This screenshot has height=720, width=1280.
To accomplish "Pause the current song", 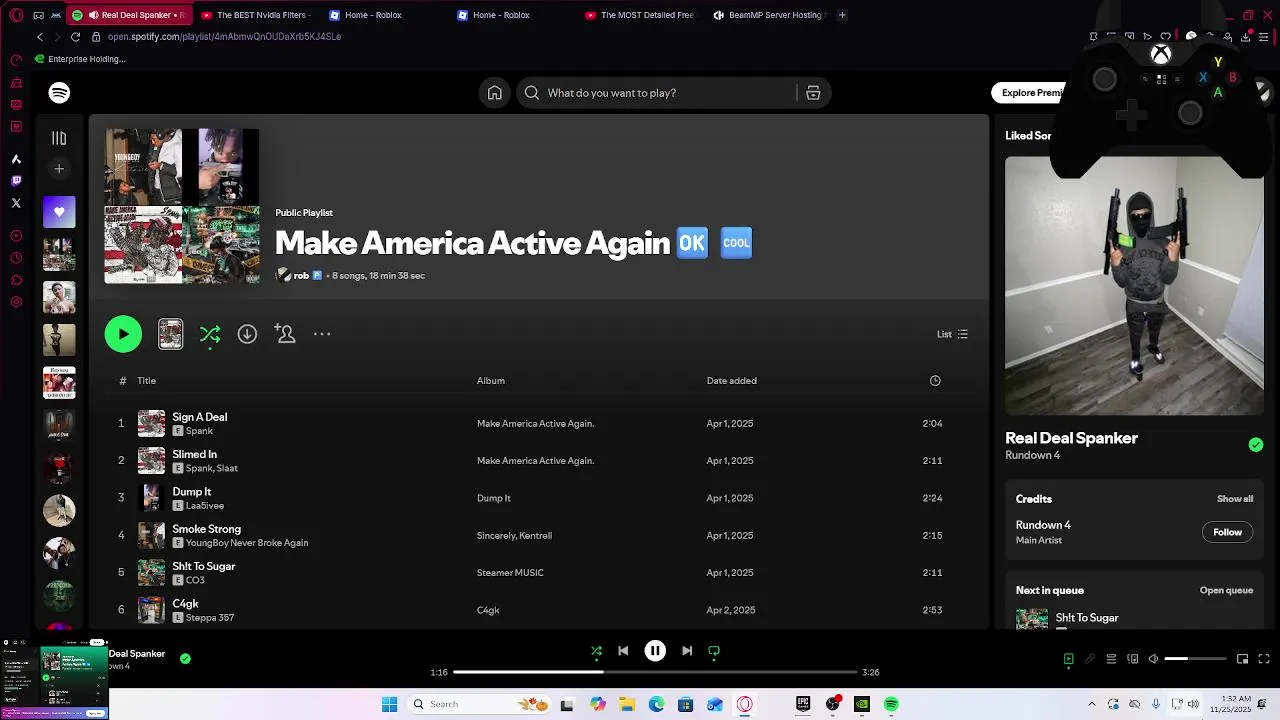I will tap(655, 651).
